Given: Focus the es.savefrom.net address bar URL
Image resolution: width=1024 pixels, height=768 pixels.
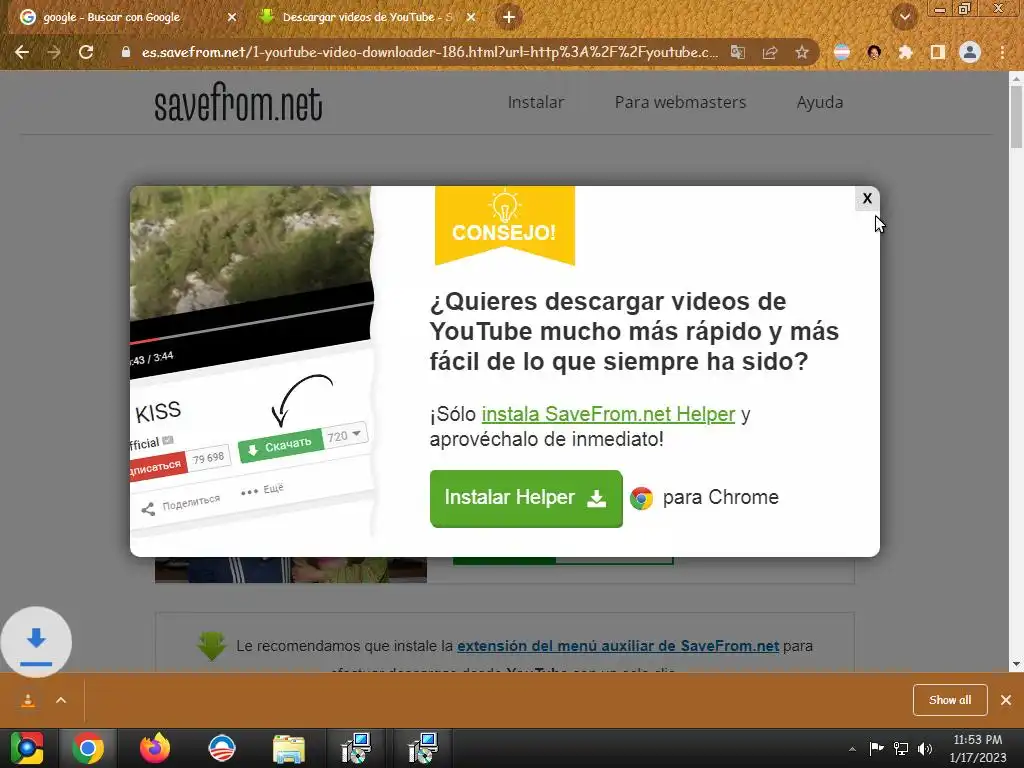Looking at the screenshot, I should [x=430, y=52].
